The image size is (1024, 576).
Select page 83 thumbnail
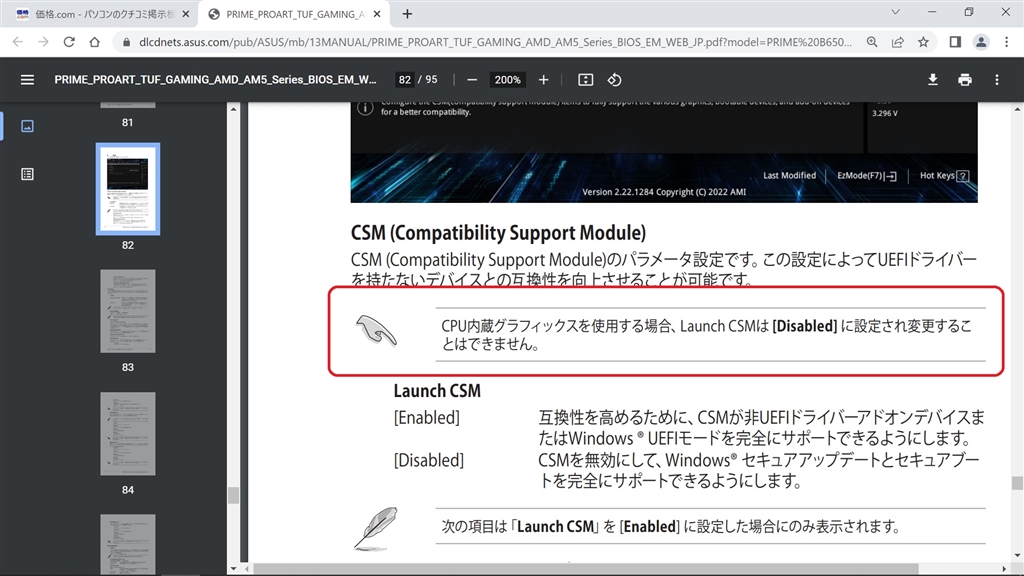(128, 312)
